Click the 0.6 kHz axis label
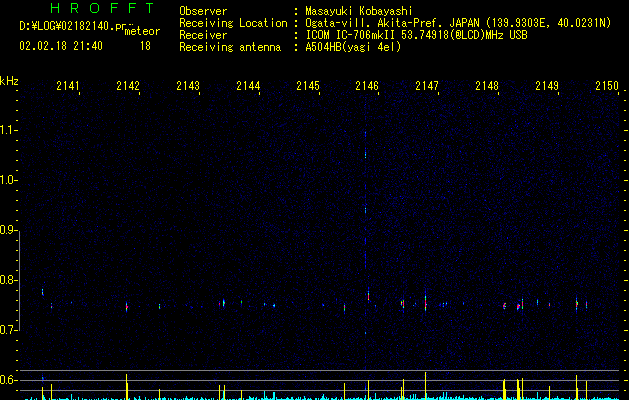This screenshot has height=400, width=629. pyautogui.click(x=8, y=380)
